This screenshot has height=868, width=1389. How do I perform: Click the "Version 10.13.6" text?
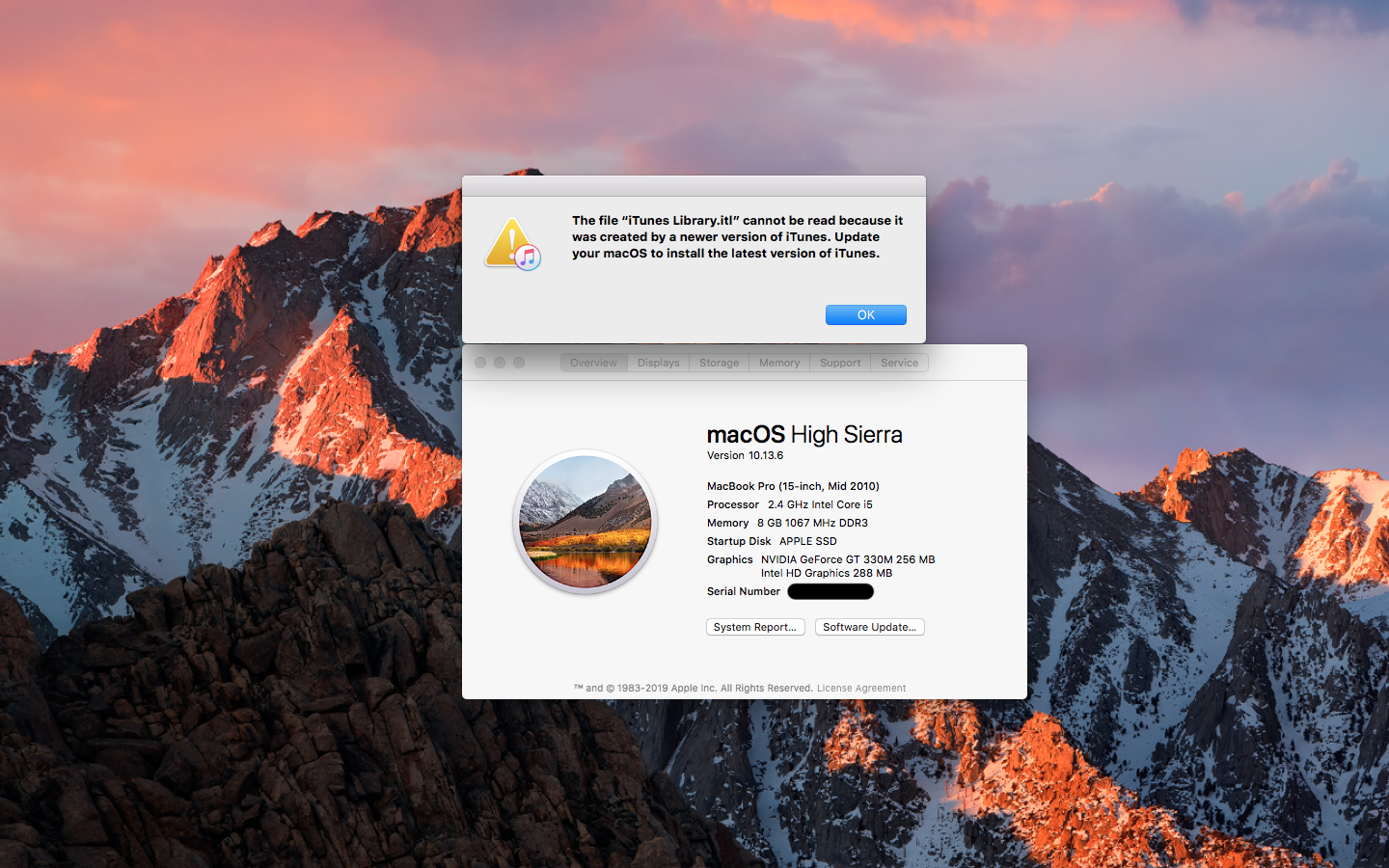(x=745, y=455)
